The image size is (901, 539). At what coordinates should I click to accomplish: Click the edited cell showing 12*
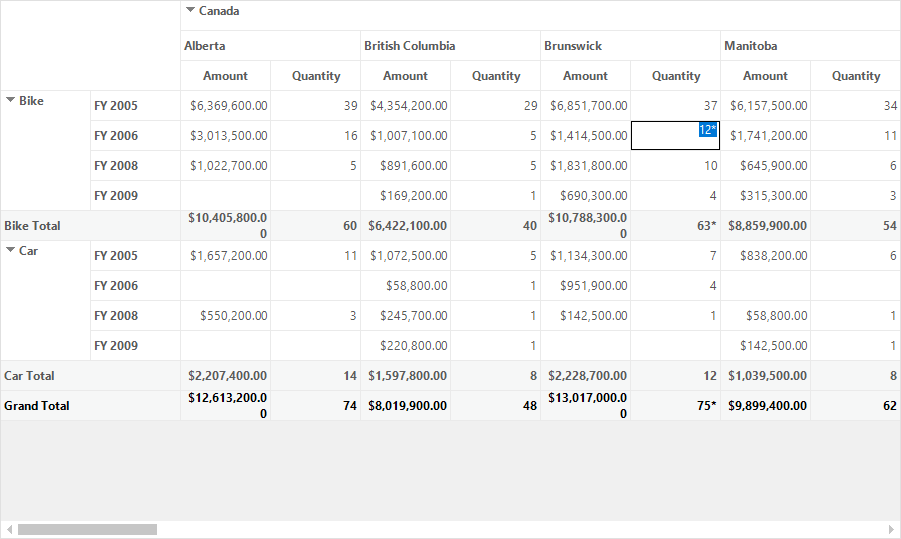click(675, 136)
